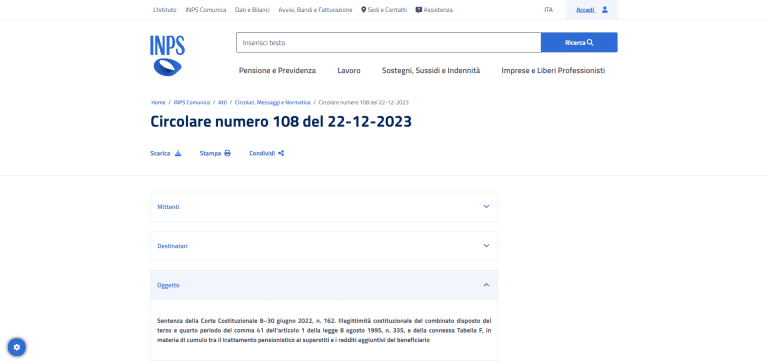Open Dati e Bilanci in the top bar
The width and height of the screenshot is (768, 364).
(252, 10)
